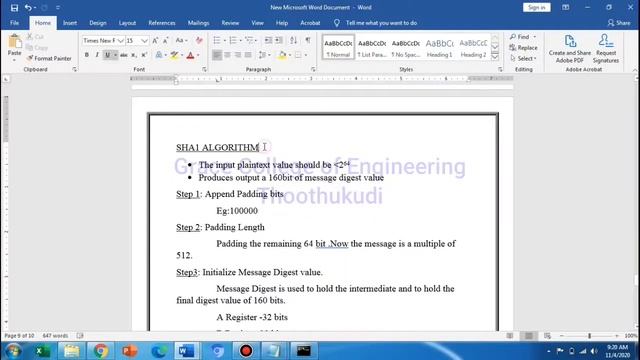Click the Sort icon

click(293, 40)
